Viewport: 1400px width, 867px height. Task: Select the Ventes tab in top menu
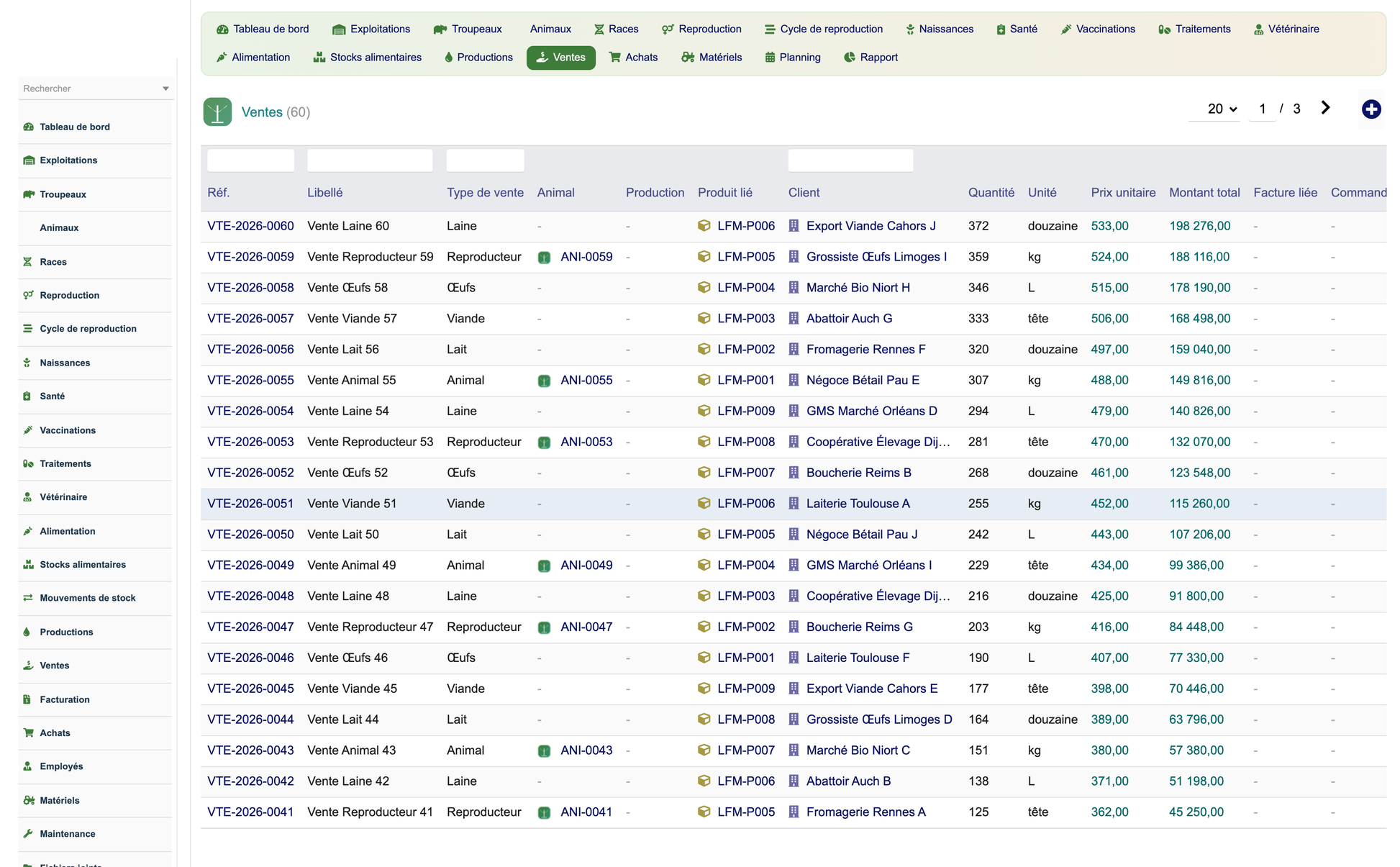tap(561, 58)
